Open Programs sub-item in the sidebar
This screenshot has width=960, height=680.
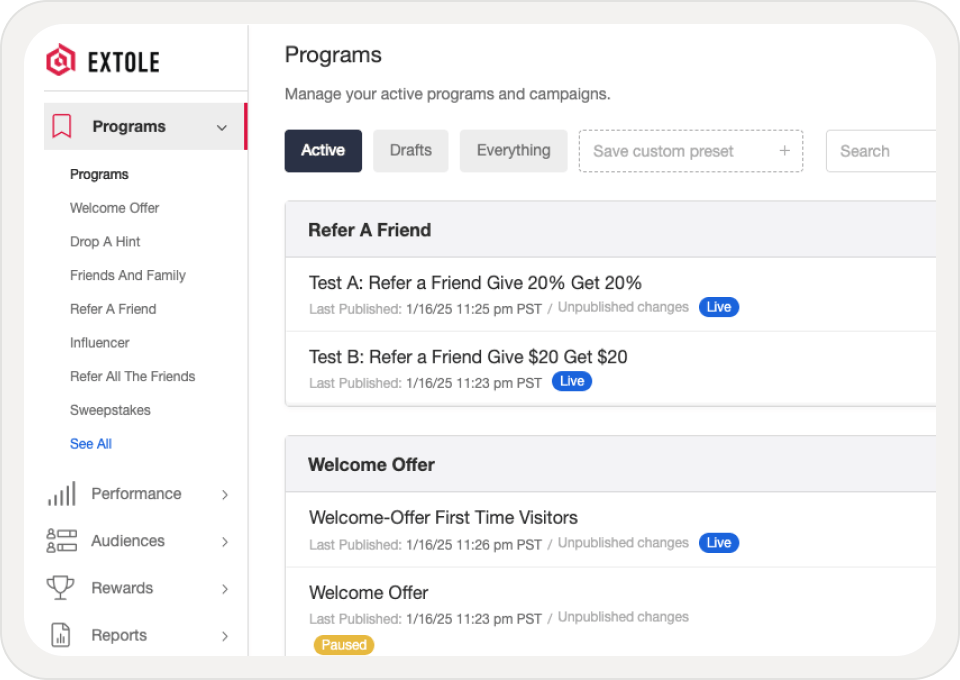[99, 174]
